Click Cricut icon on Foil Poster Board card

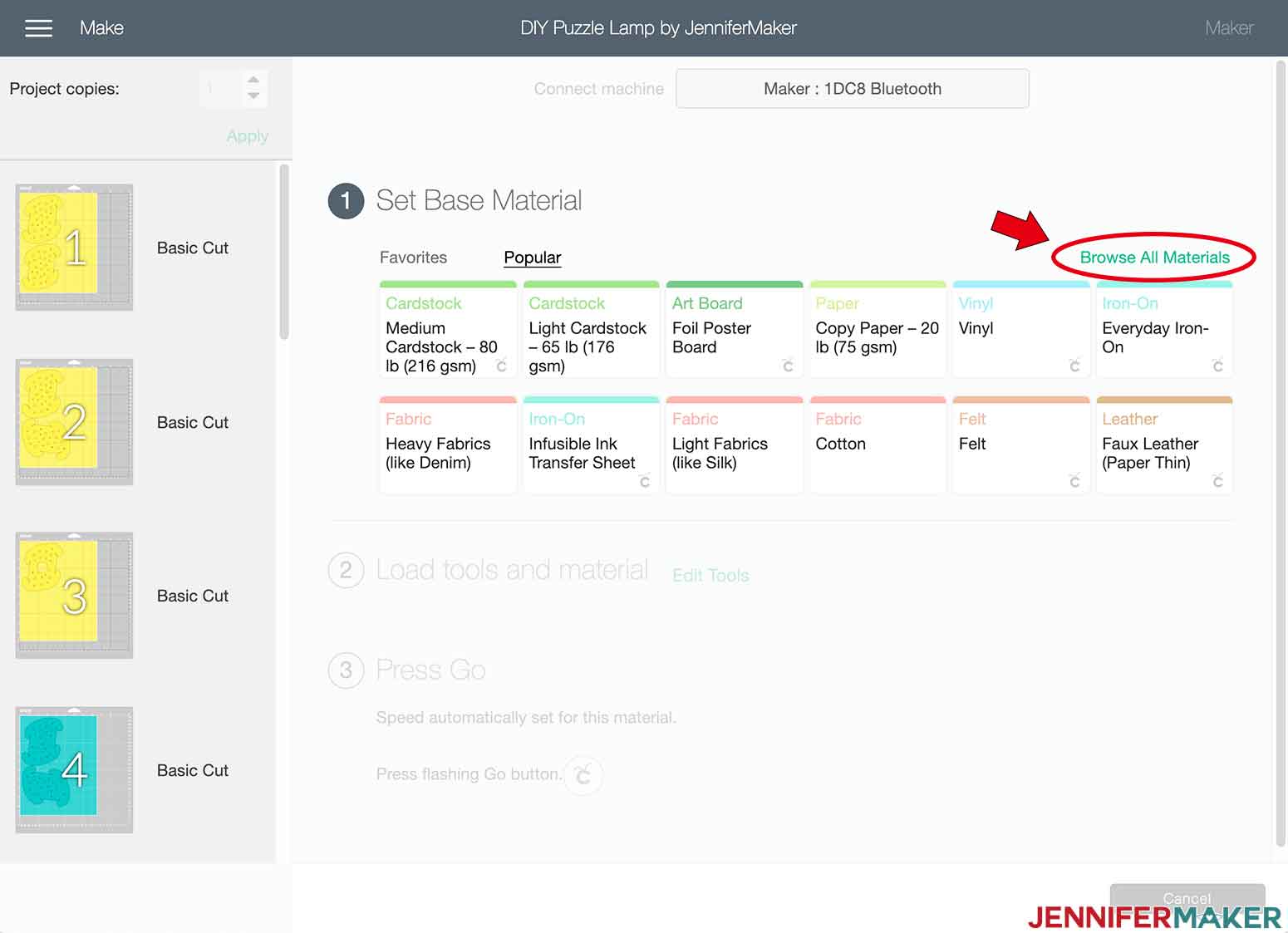tap(788, 366)
